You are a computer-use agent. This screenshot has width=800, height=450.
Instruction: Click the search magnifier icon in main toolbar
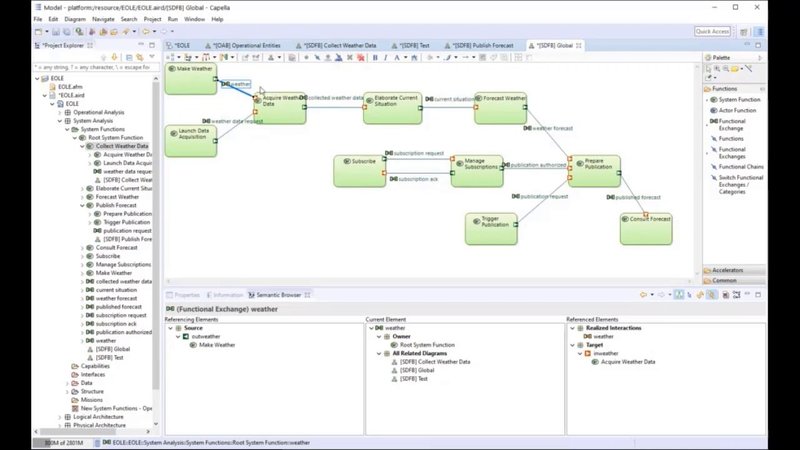pos(79,32)
